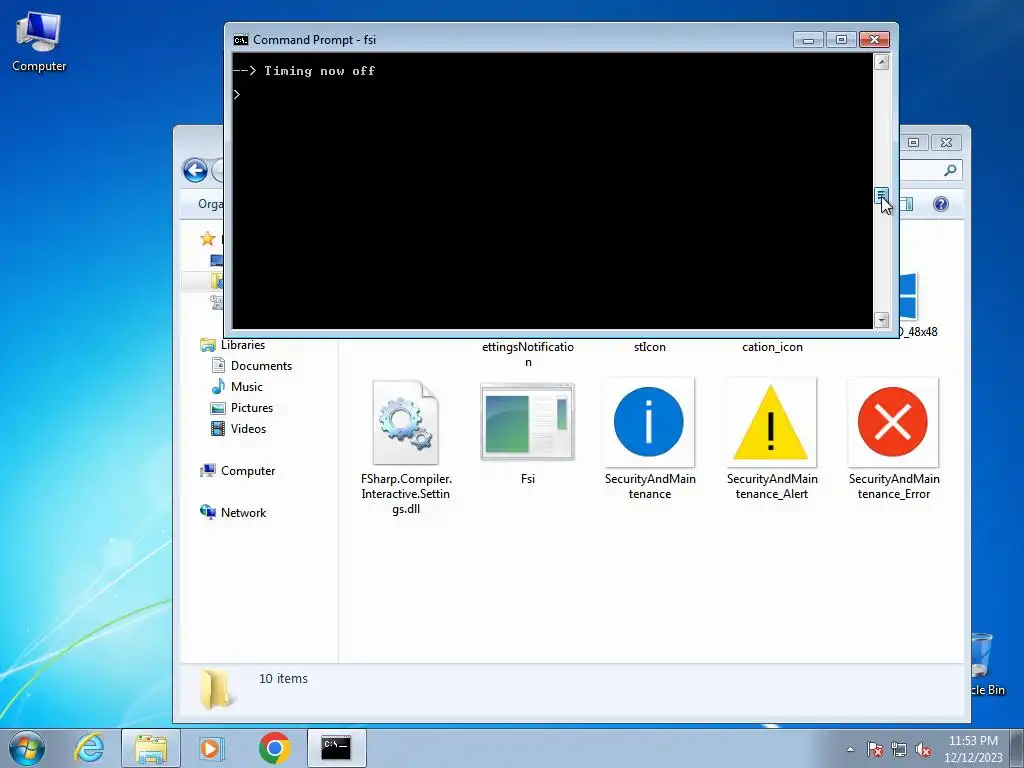This screenshot has width=1024, height=768.
Task: Click the scroll-up arrow in Command Prompt
Action: (x=882, y=62)
